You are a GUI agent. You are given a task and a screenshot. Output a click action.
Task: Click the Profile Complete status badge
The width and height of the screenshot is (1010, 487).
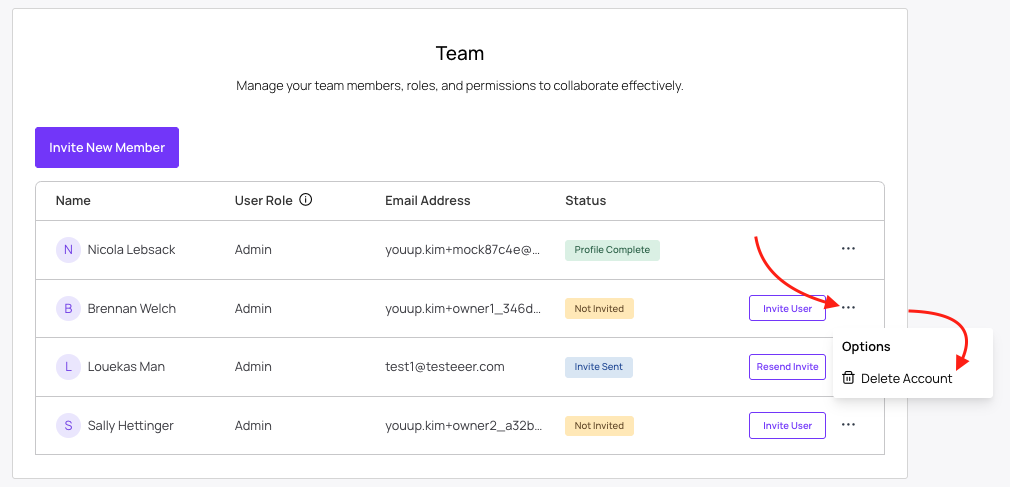612,250
